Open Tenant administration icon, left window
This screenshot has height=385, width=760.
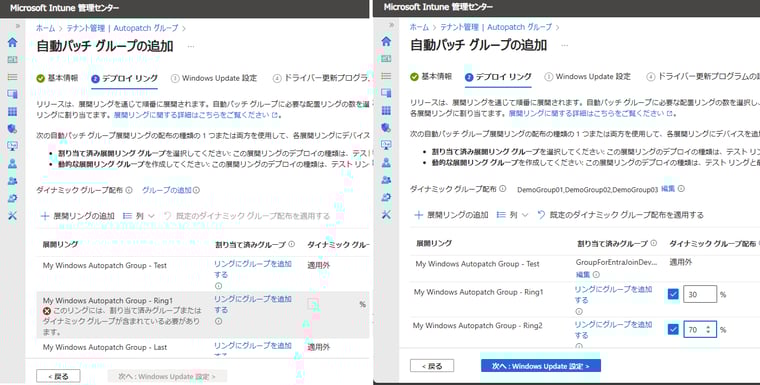pos(13,198)
